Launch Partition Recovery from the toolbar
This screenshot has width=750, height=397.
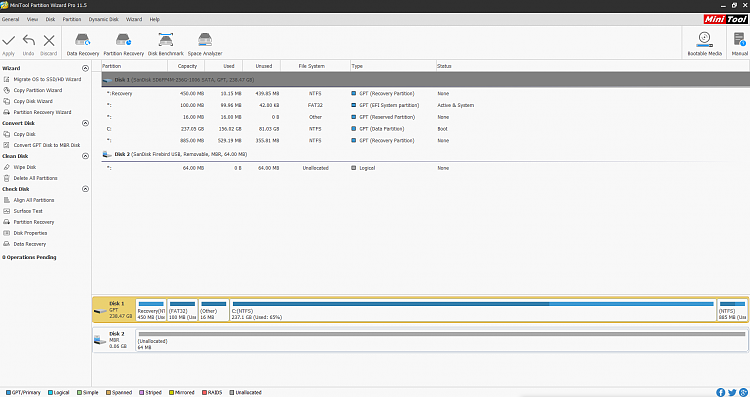pos(123,44)
